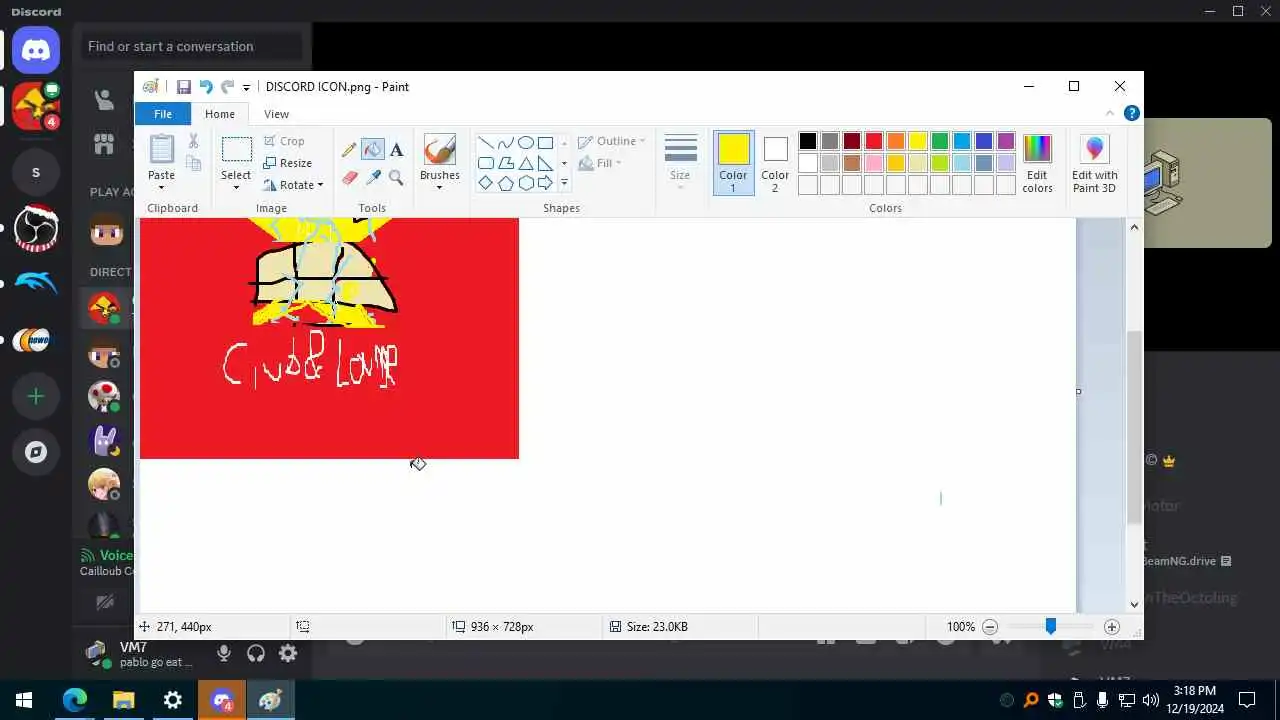
Task: Pick the black color swatch
Action: pos(808,141)
